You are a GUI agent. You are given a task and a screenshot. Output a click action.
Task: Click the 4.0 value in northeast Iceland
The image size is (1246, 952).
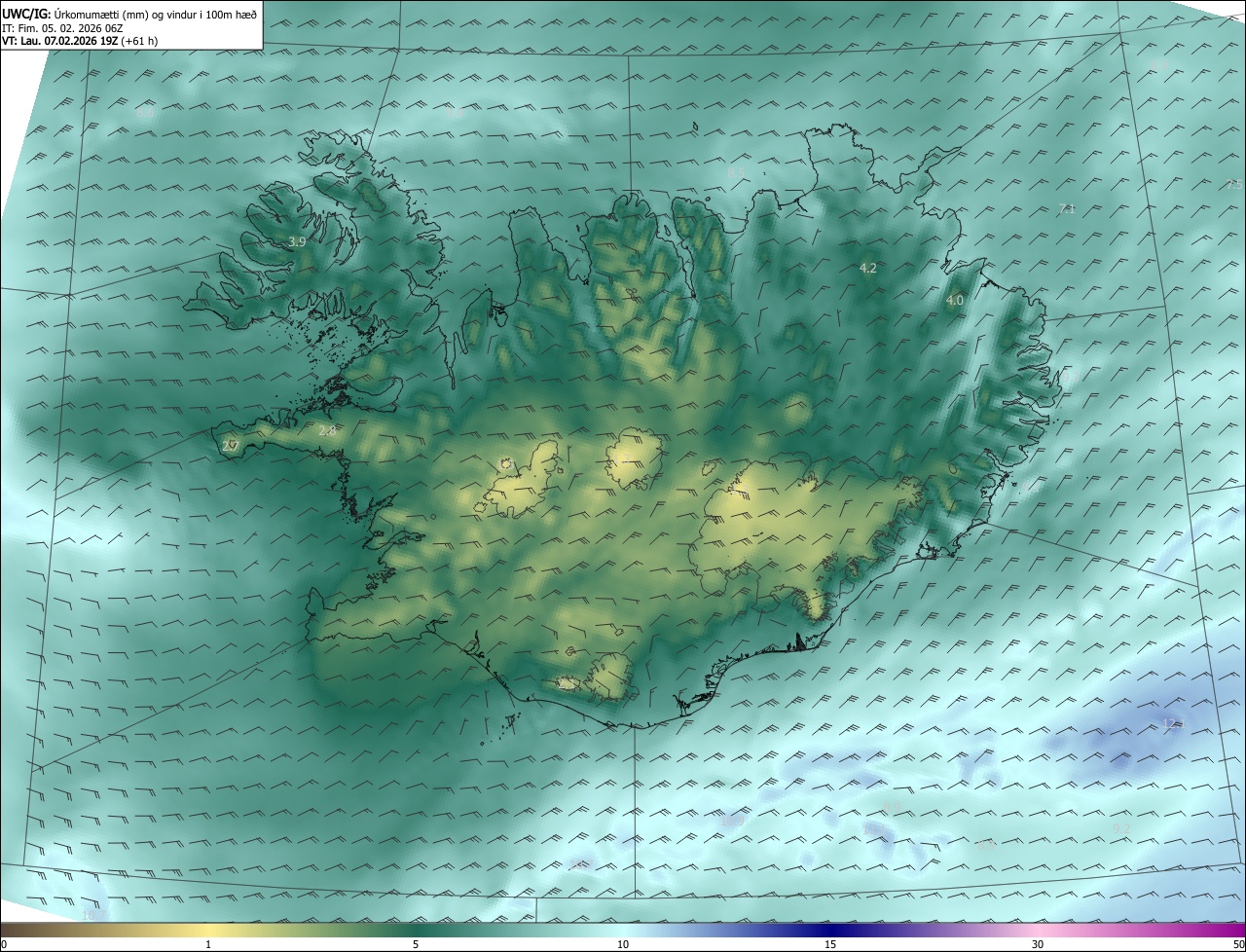[955, 301]
